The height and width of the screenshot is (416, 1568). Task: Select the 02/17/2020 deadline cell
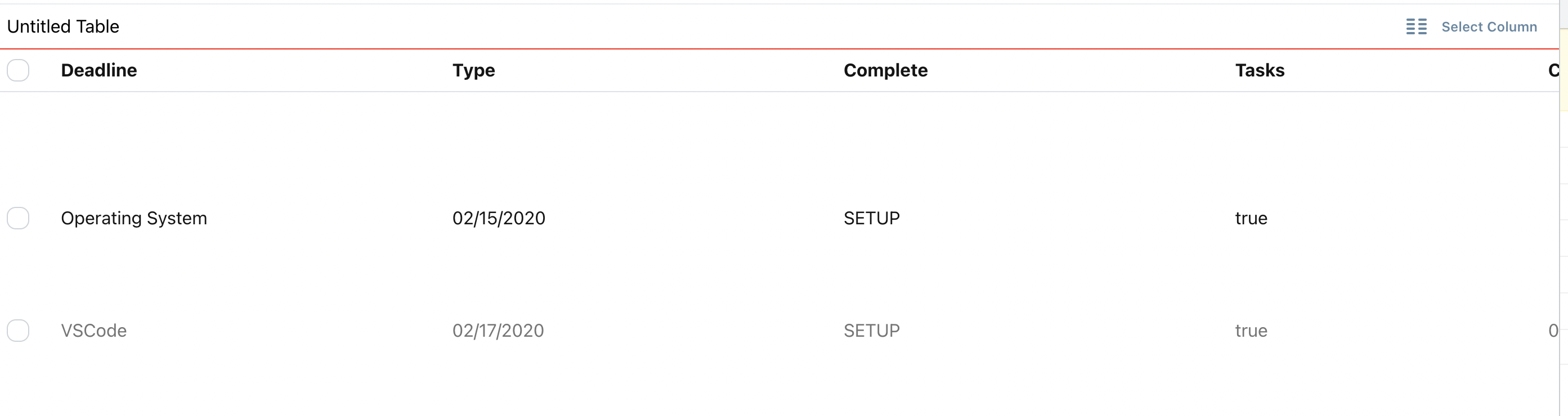(498, 330)
